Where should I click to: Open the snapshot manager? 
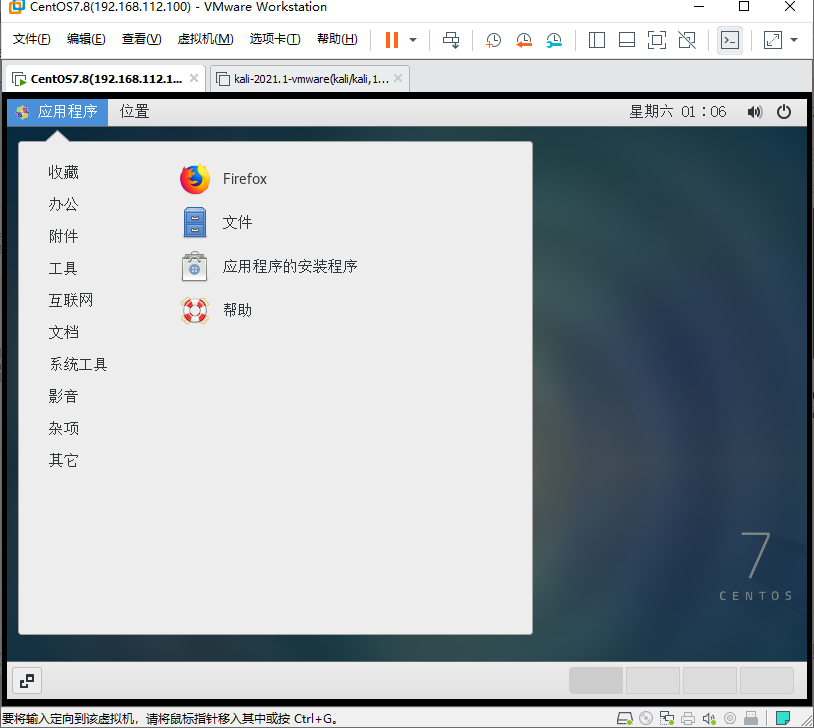(x=554, y=40)
